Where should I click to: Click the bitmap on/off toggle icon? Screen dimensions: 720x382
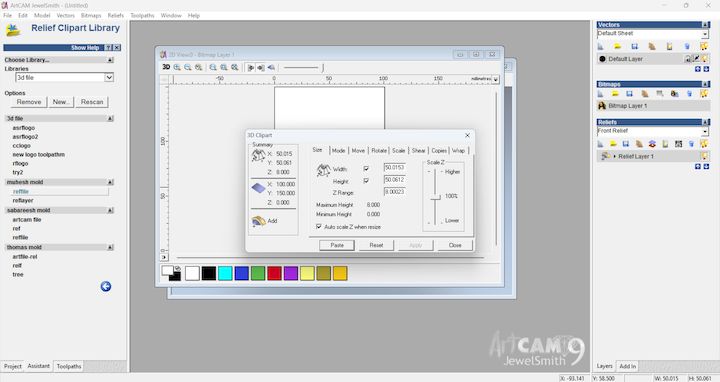251,67
